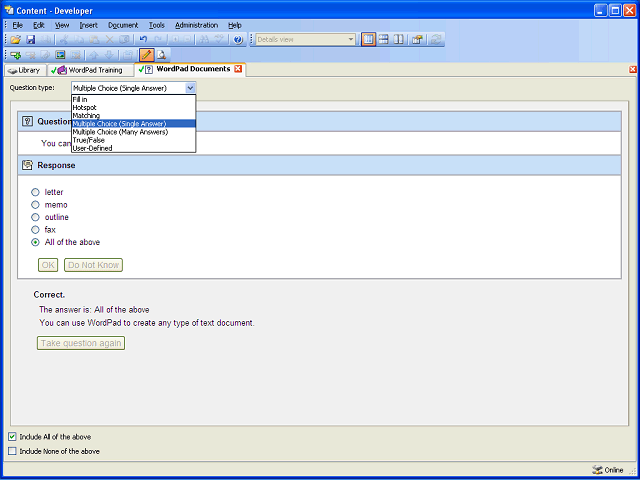This screenshot has height=480, width=640.
Task: Open the File menu
Action: click(17, 25)
